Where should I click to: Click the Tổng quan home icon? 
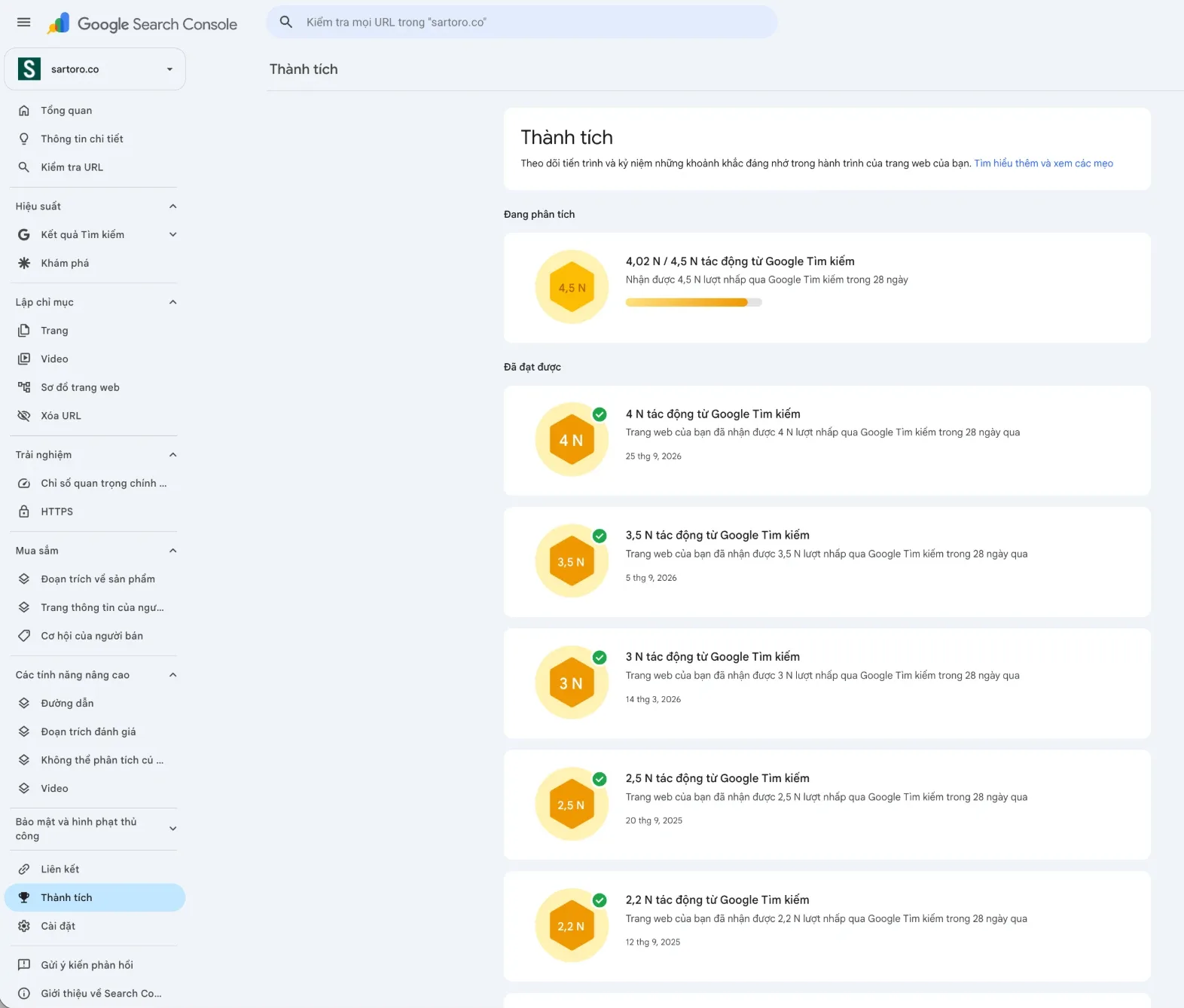[x=24, y=111]
